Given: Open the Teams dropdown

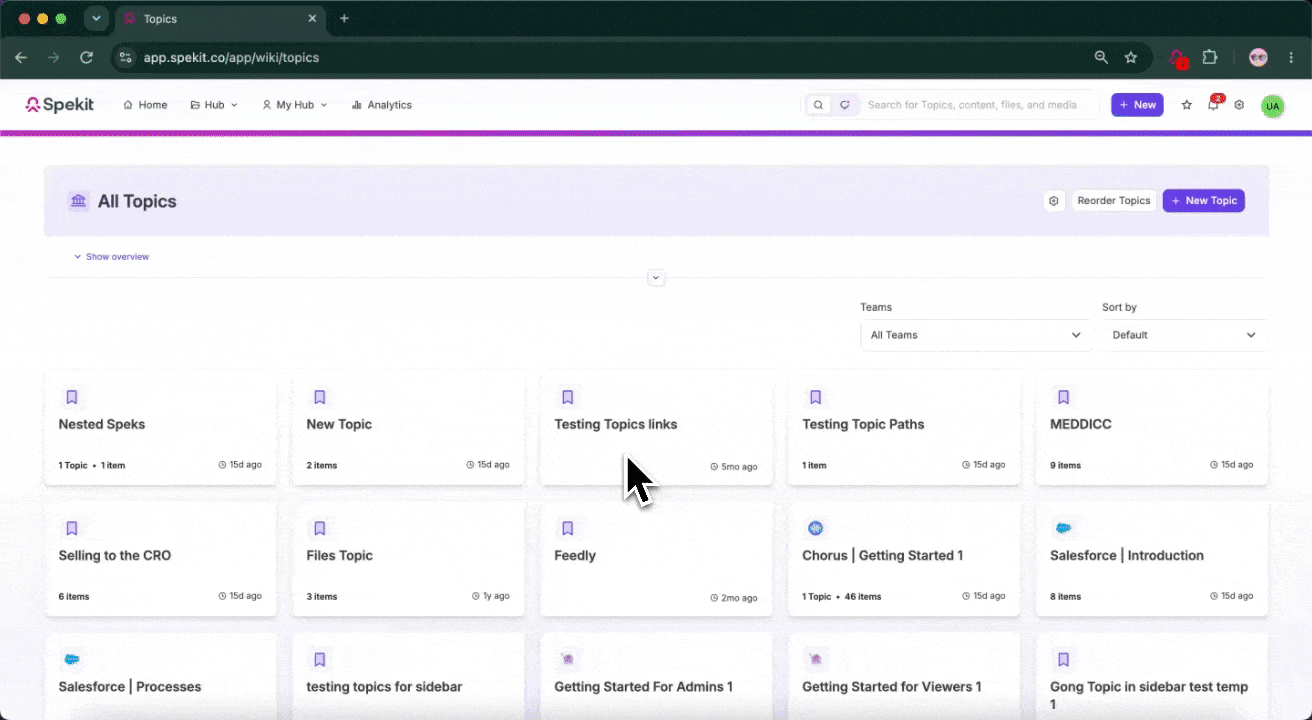Looking at the screenshot, I should pos(976,335).
